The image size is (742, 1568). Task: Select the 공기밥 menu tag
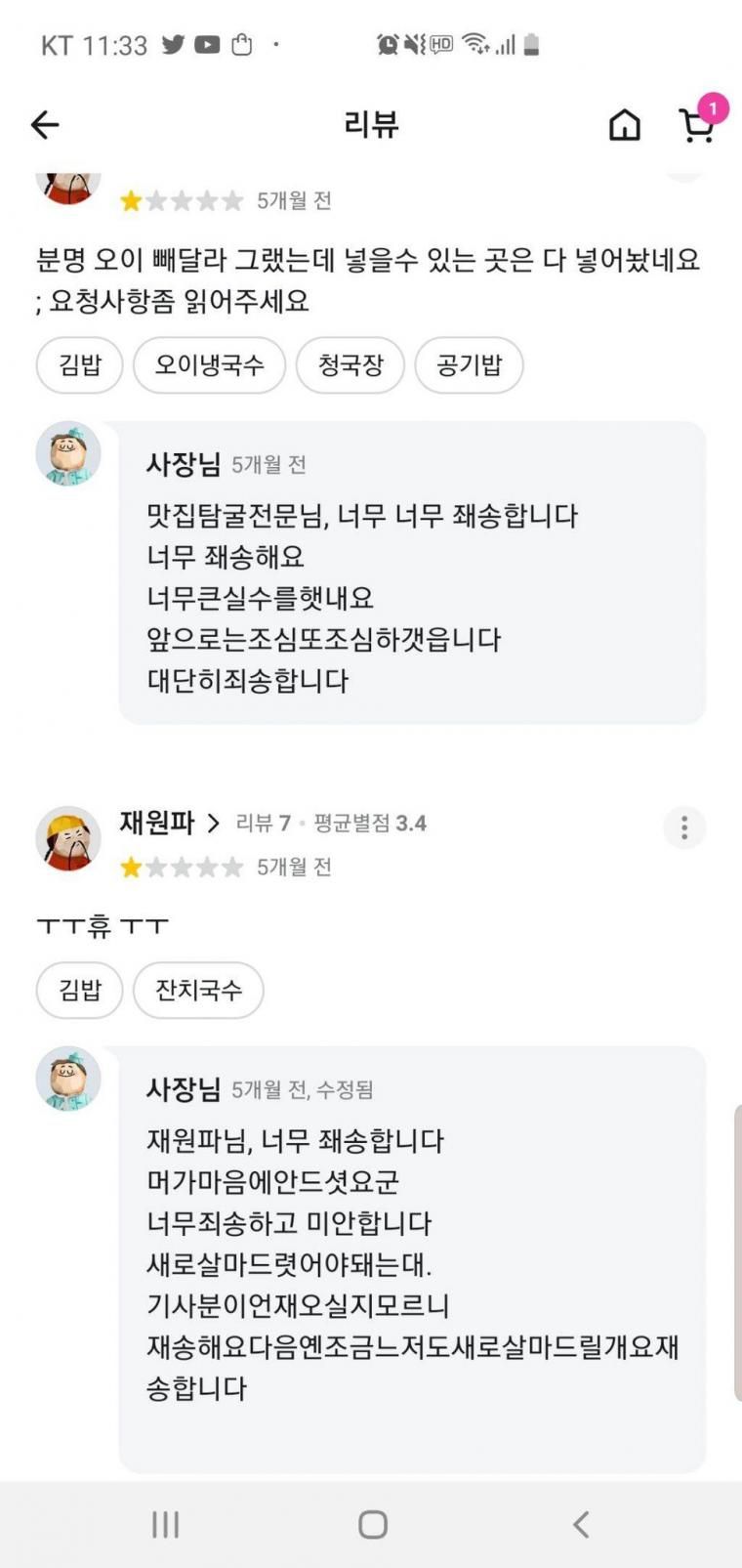click(469, 365)
